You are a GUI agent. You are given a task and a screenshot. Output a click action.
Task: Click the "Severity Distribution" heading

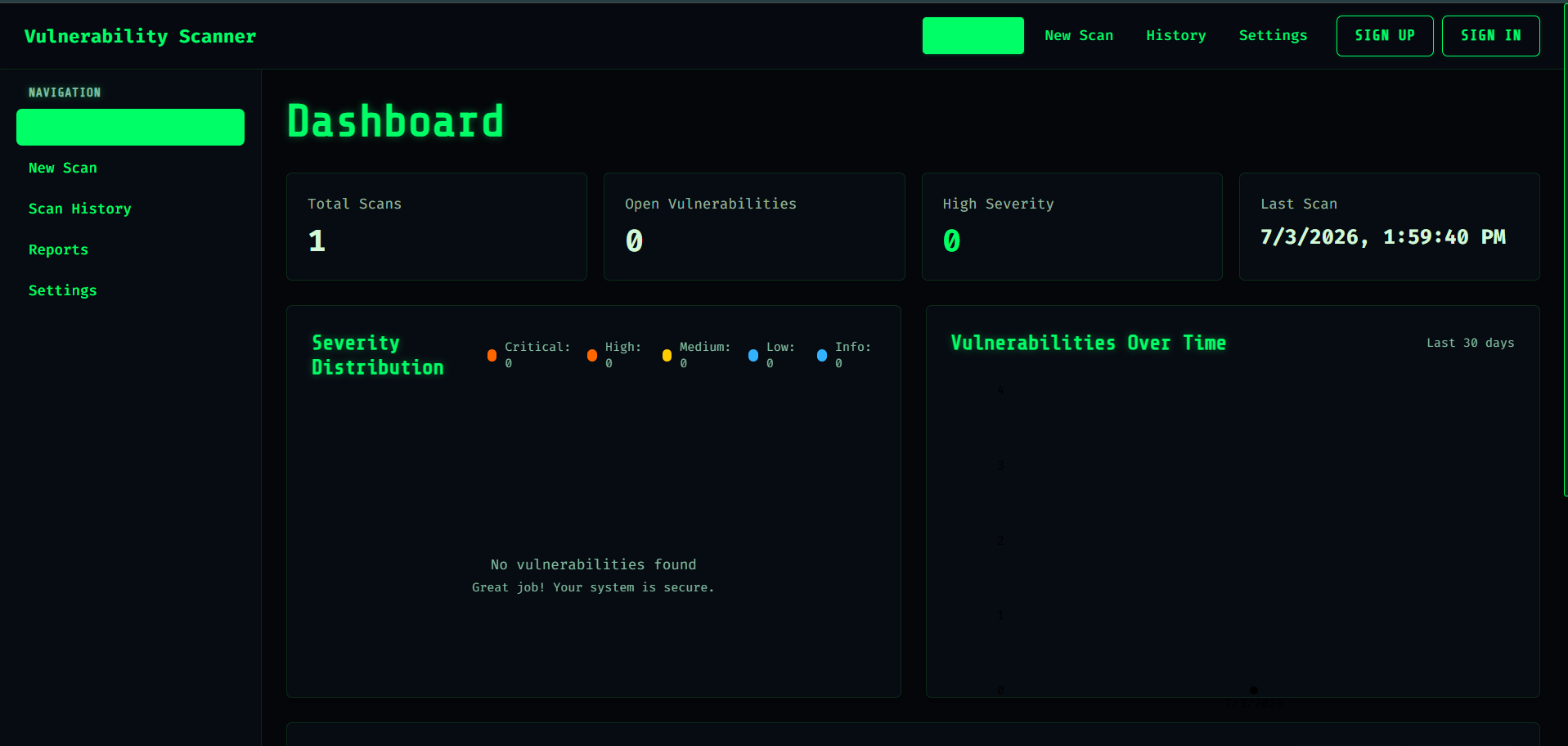[x=377, y=355]
